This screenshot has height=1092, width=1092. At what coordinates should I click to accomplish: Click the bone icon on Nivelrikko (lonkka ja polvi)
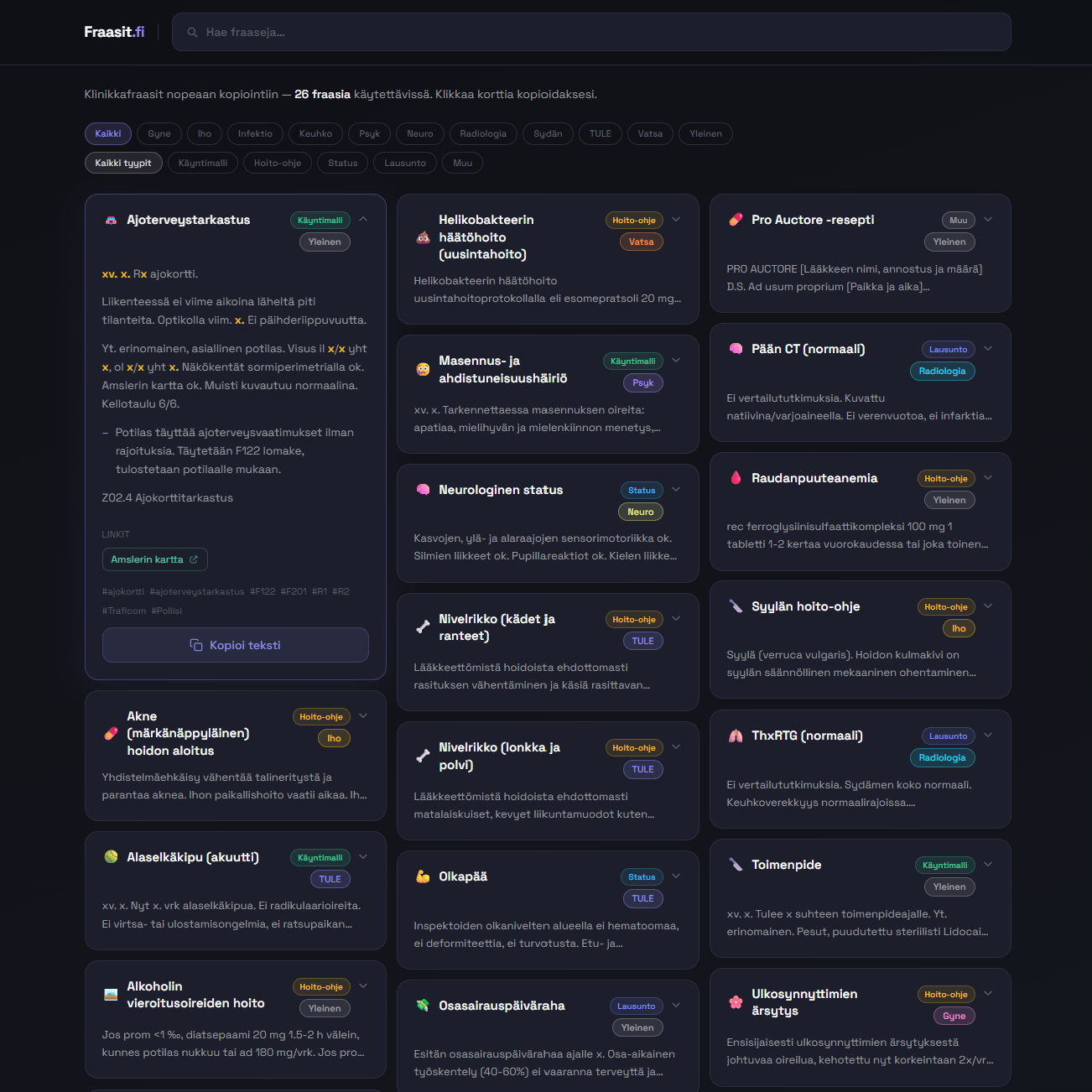(423, 756)
